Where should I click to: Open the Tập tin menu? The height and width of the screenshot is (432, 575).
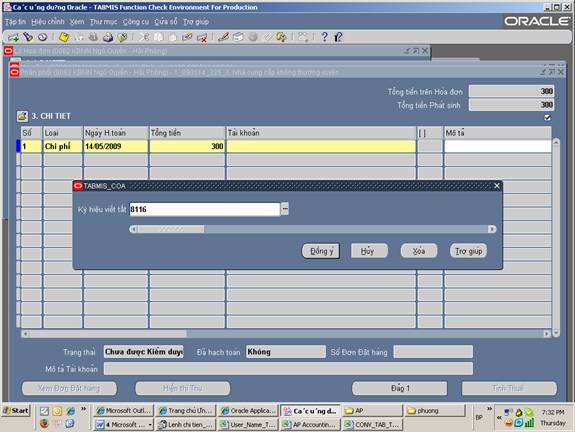(15, 22)
